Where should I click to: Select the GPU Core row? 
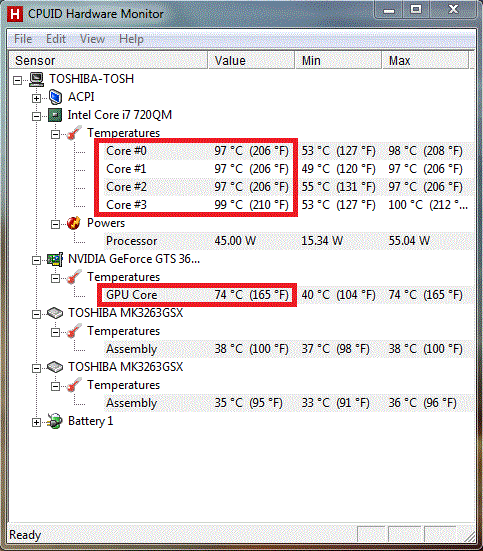289,295
